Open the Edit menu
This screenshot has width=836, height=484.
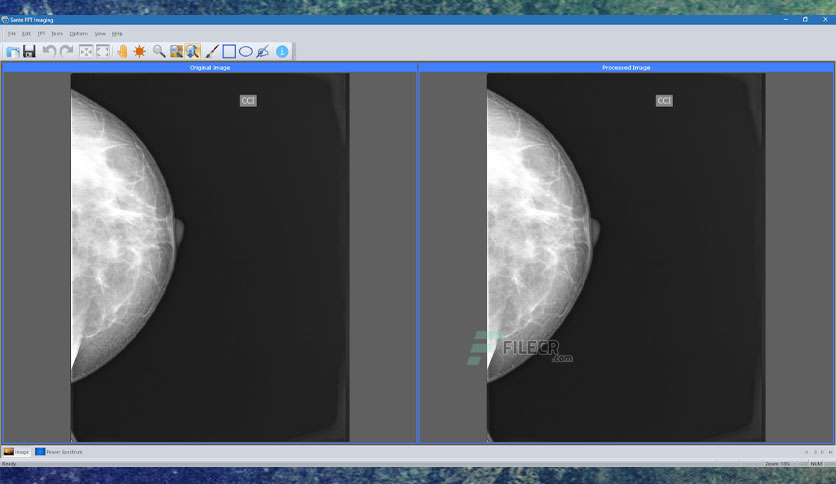[x=26, y=34]
